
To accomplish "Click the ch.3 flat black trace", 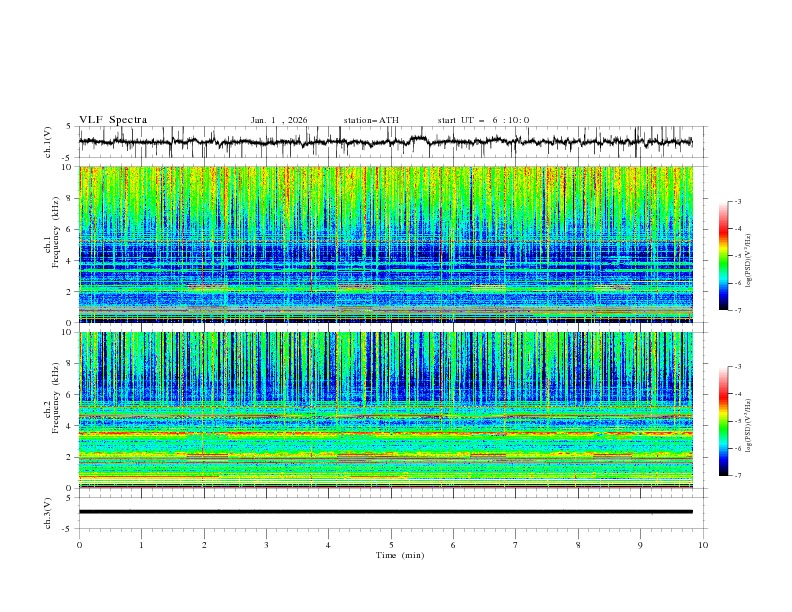I will 386,512.
